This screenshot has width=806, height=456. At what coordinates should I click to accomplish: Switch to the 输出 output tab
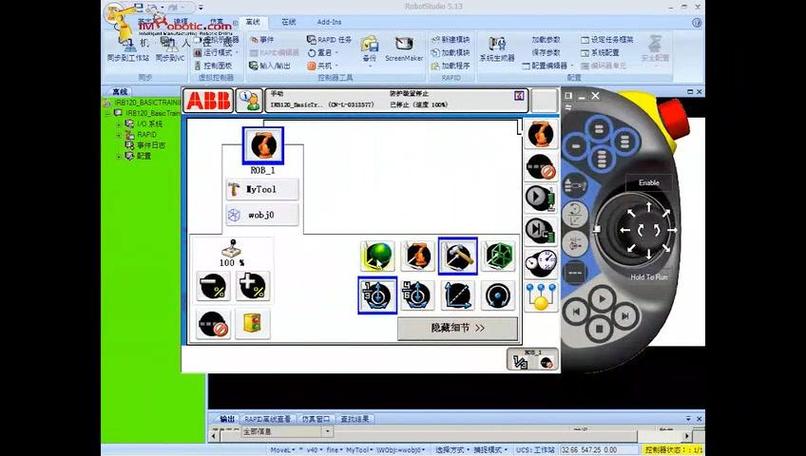tap(227, 419)
